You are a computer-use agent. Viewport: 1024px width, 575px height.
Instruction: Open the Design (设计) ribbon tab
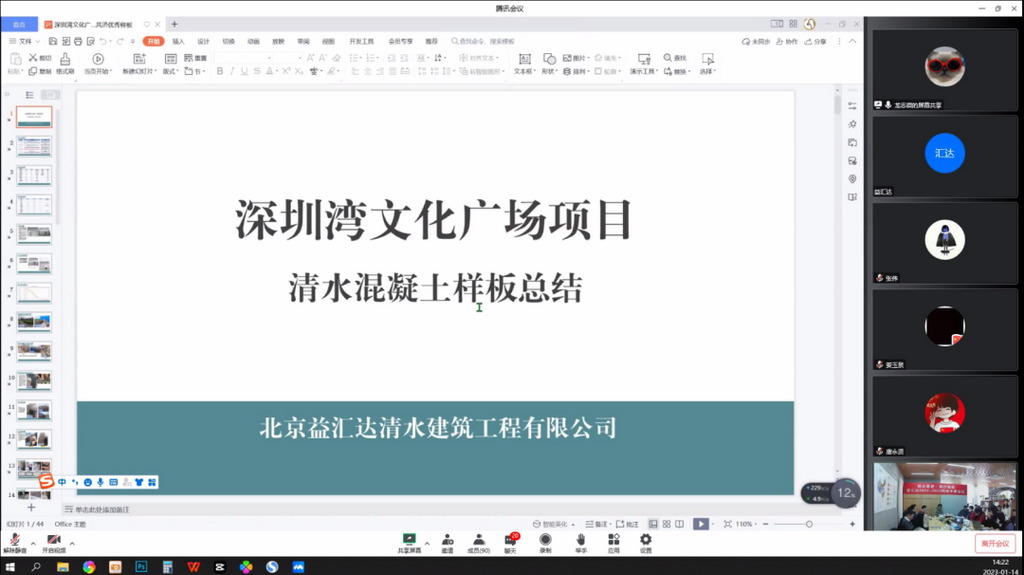pos(203,41)
